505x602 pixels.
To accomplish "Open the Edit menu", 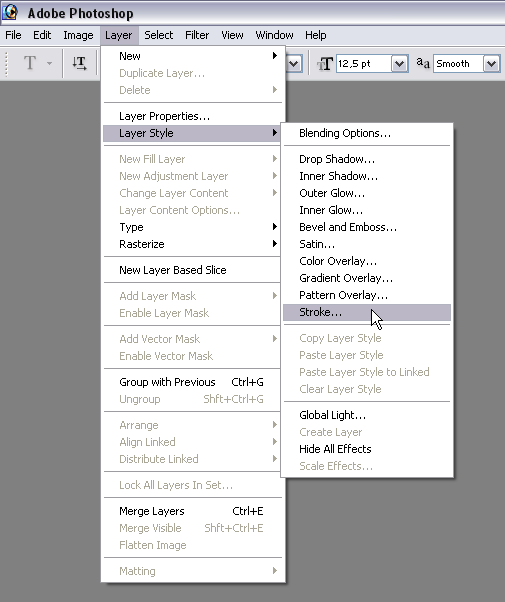I will (x=42, y=35).
